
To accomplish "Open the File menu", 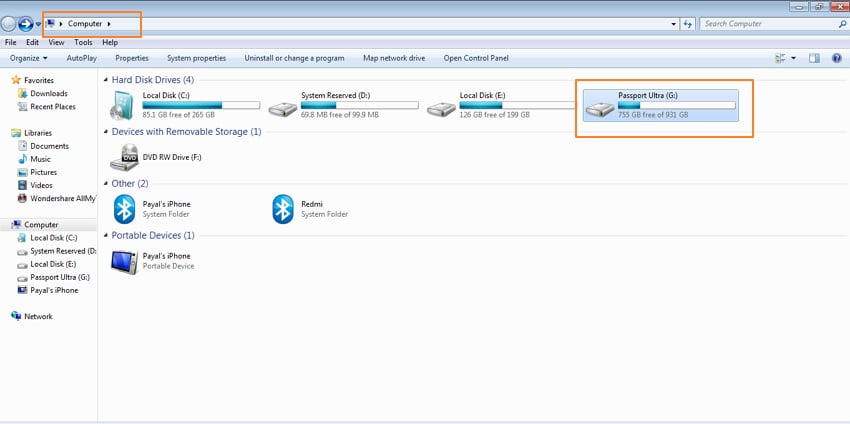I will coord(10,42).
